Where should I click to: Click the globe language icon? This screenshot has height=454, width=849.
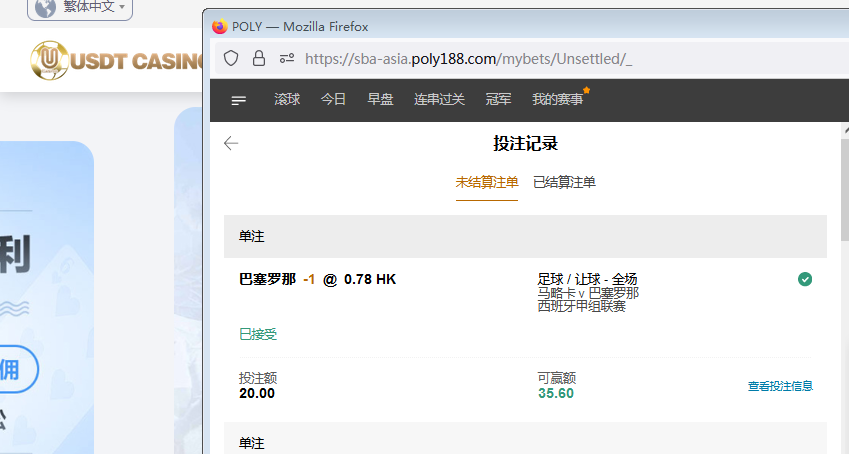pos(45,7)
